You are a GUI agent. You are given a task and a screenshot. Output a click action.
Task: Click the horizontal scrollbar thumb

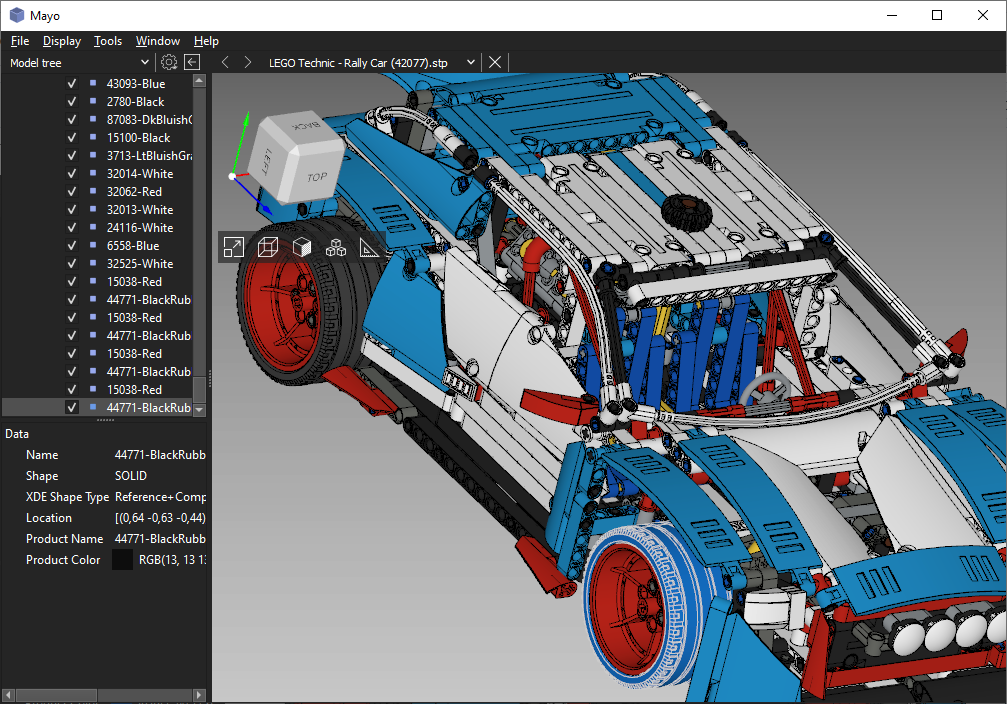point(57,695)
